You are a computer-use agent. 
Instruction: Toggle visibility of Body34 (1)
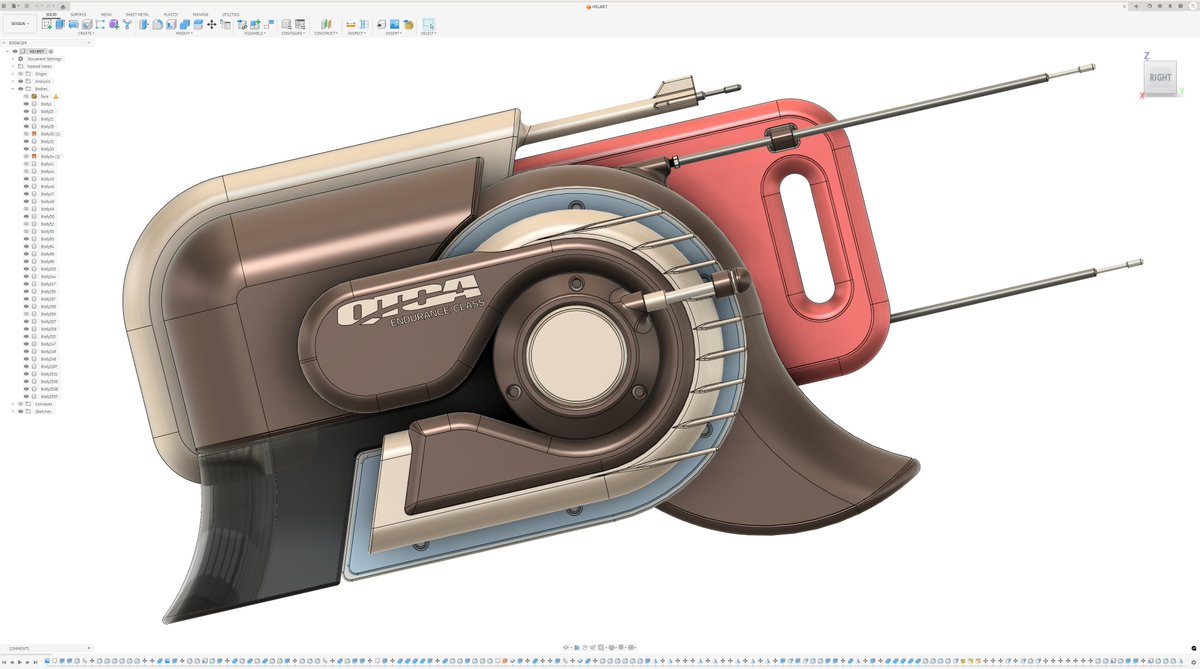(26, 156)
